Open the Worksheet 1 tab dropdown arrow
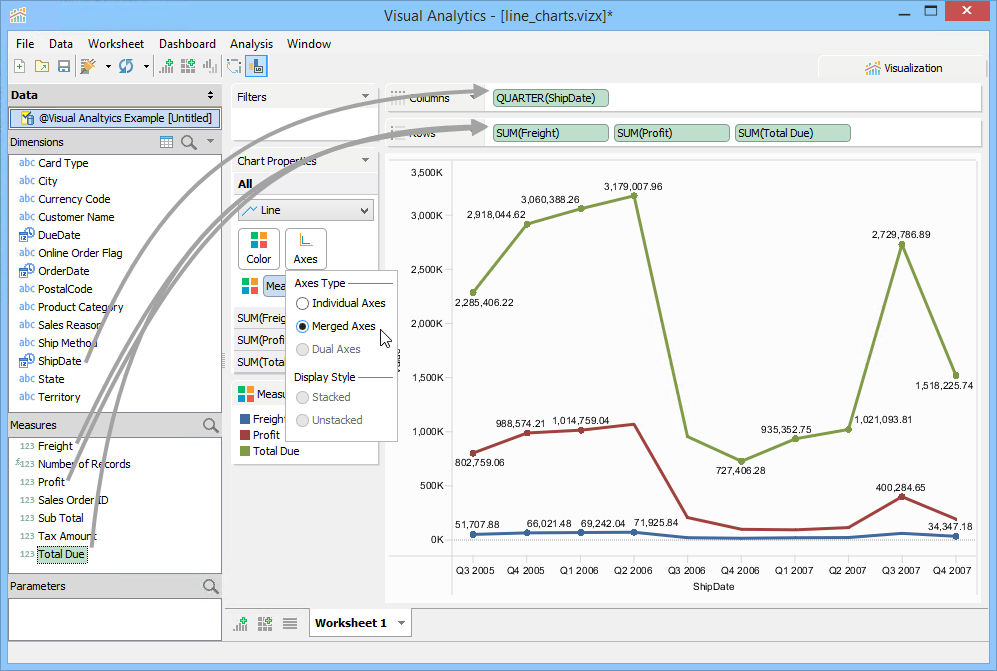997x671 pixels. pos(401,623)
